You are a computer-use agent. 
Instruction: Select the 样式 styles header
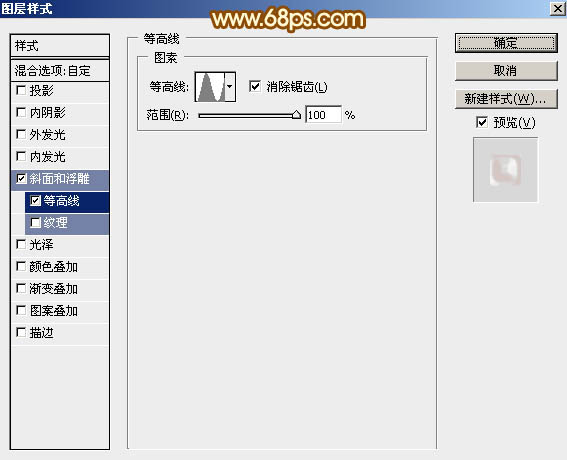(60, 46)
